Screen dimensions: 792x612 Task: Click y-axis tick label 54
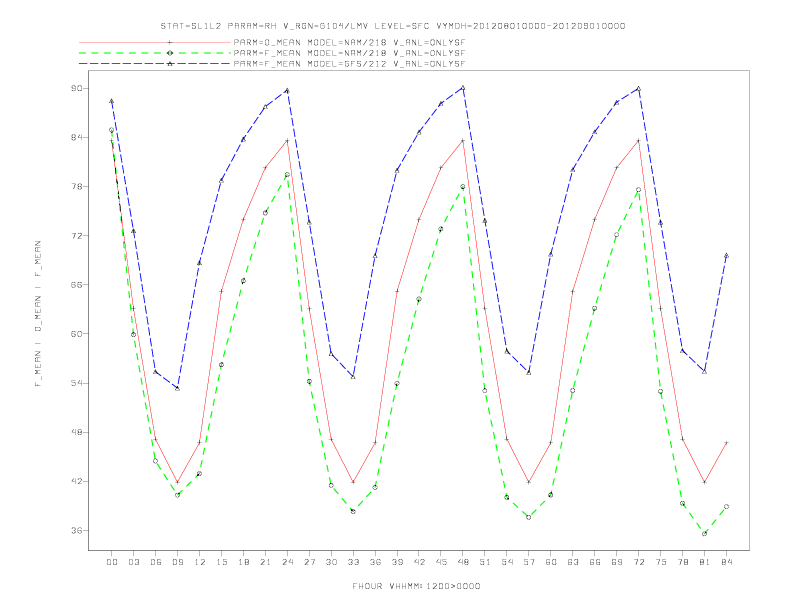[77, 383]
